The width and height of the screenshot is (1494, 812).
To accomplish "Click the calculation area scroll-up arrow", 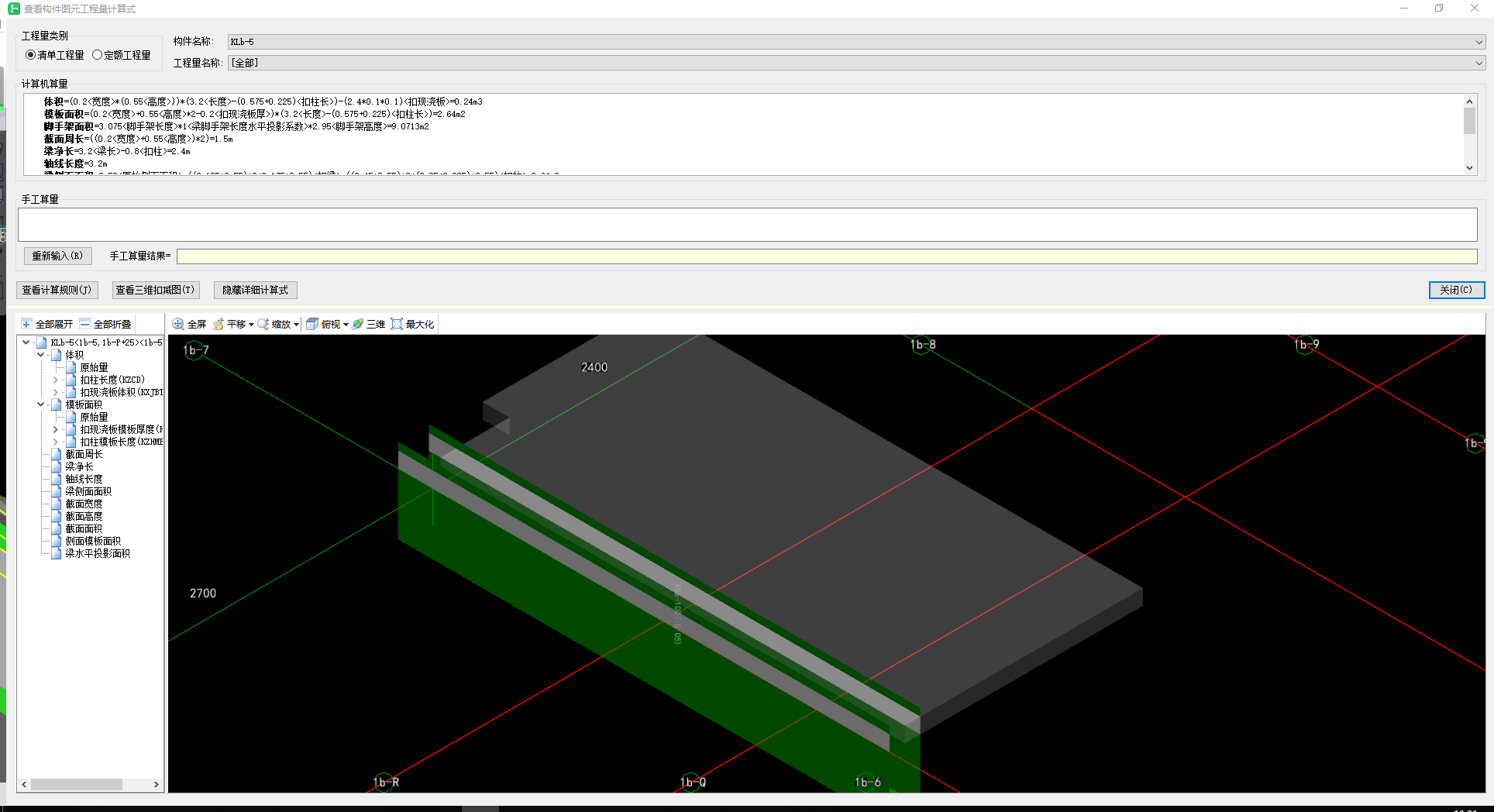I will coord(1469,101).
